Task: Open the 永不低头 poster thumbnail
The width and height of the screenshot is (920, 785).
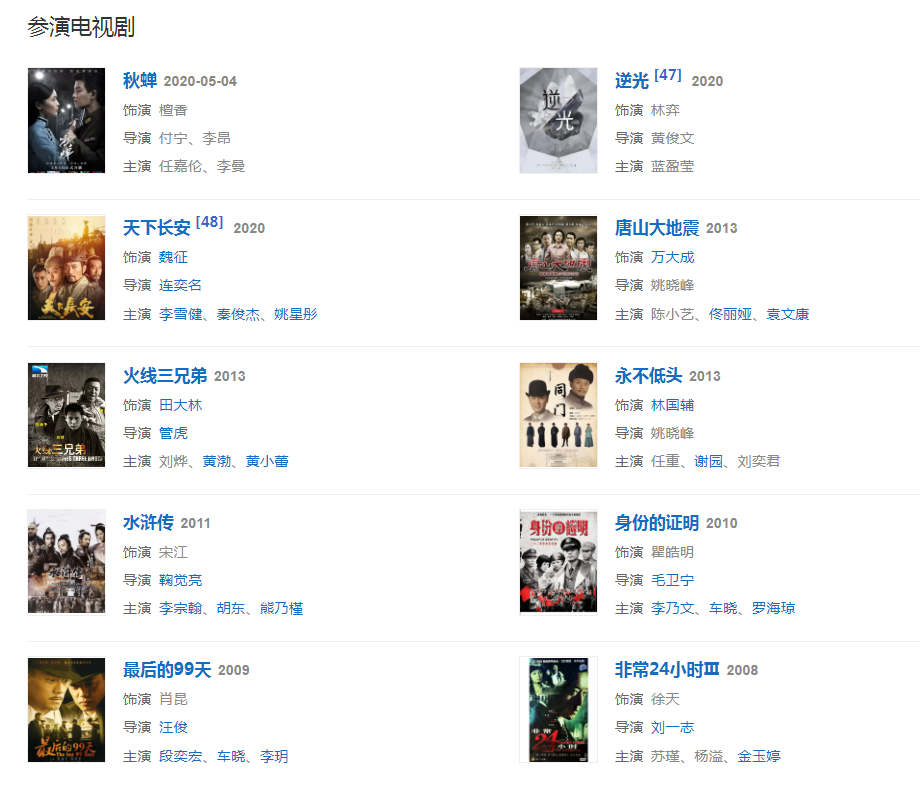Action: (x=558, y=415)
